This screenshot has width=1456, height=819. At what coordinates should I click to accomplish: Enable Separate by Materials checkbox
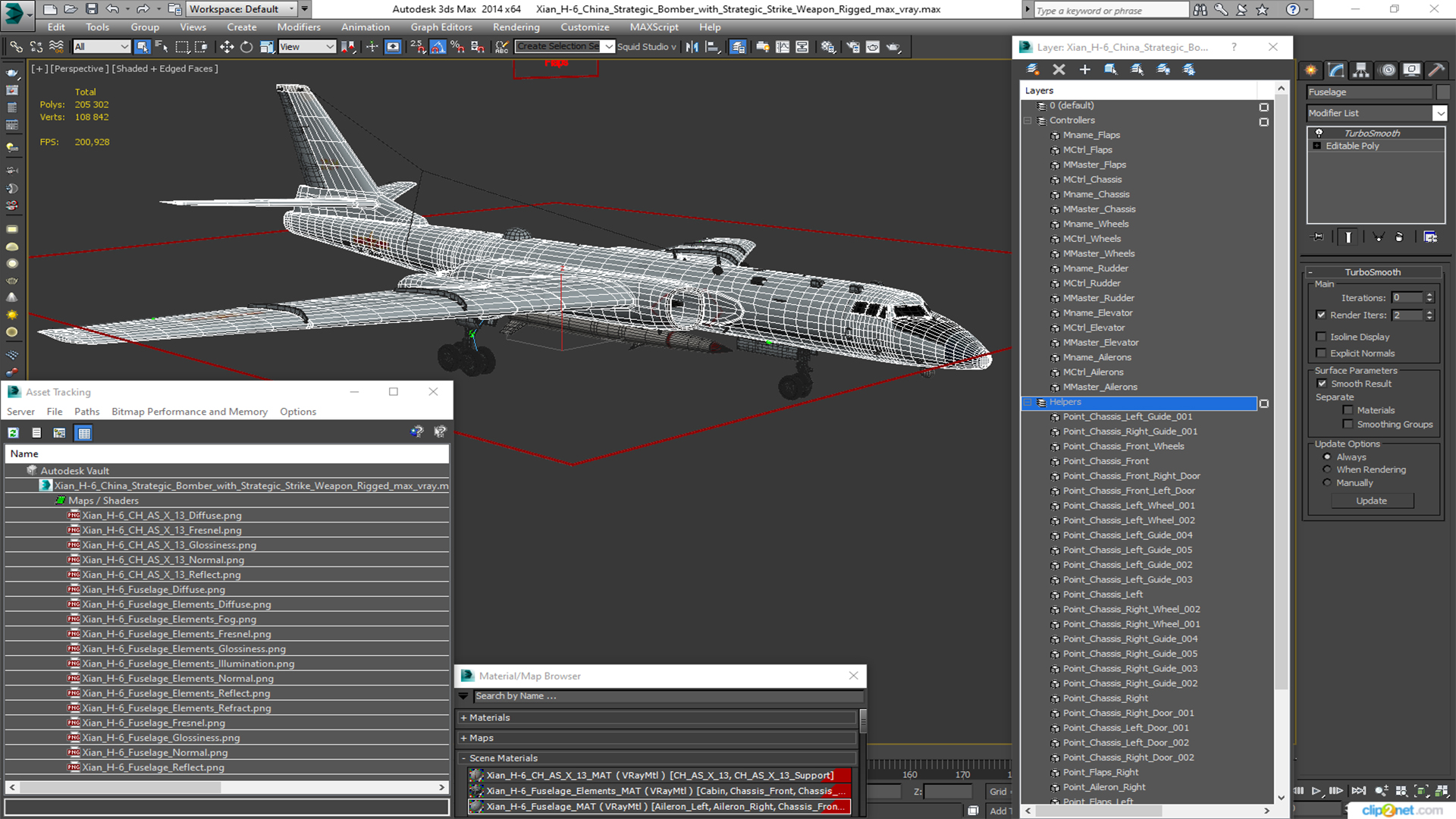[1348, 410]
